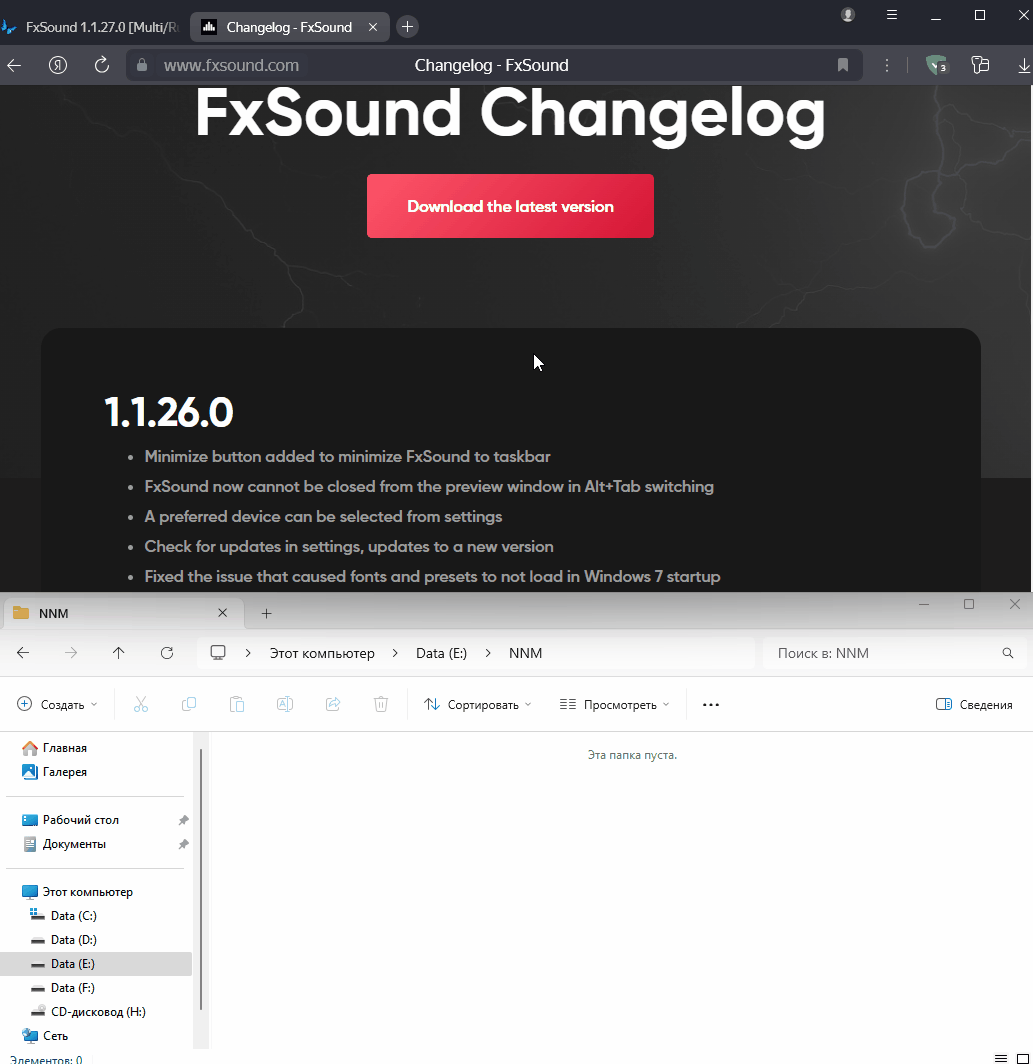Add a new browser tab

[407, 27]
